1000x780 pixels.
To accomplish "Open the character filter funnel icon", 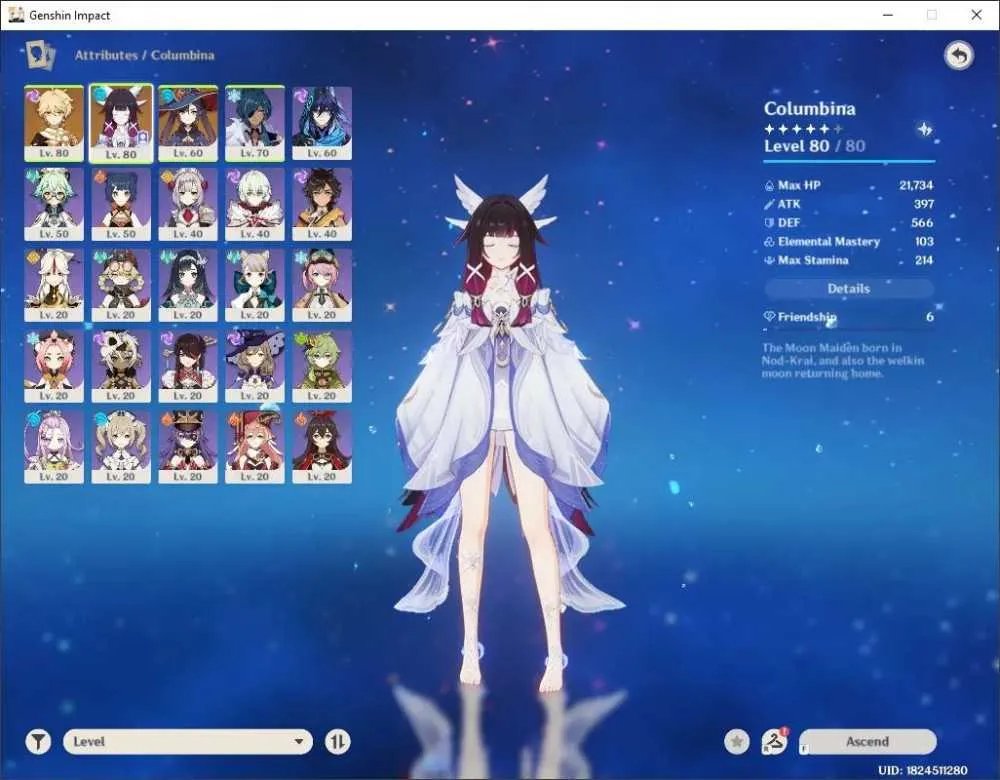I will (x=38, y=742).
